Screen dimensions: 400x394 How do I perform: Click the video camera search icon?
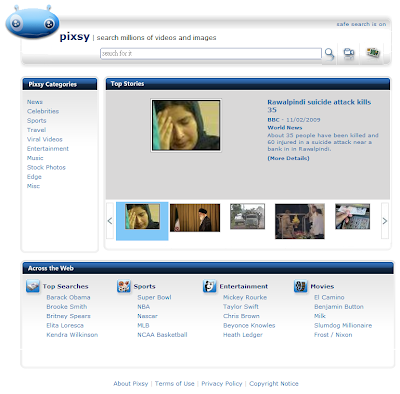[349, 53]
